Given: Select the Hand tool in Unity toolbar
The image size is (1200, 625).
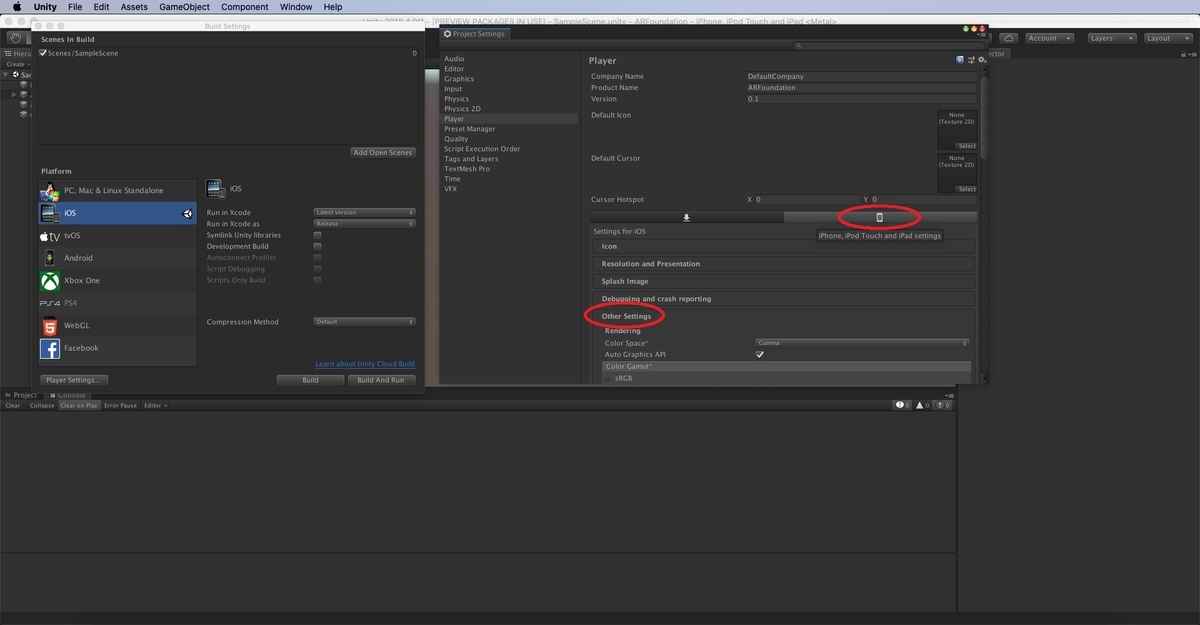Looking at the screenshot, I should click(x=17, y=38).
